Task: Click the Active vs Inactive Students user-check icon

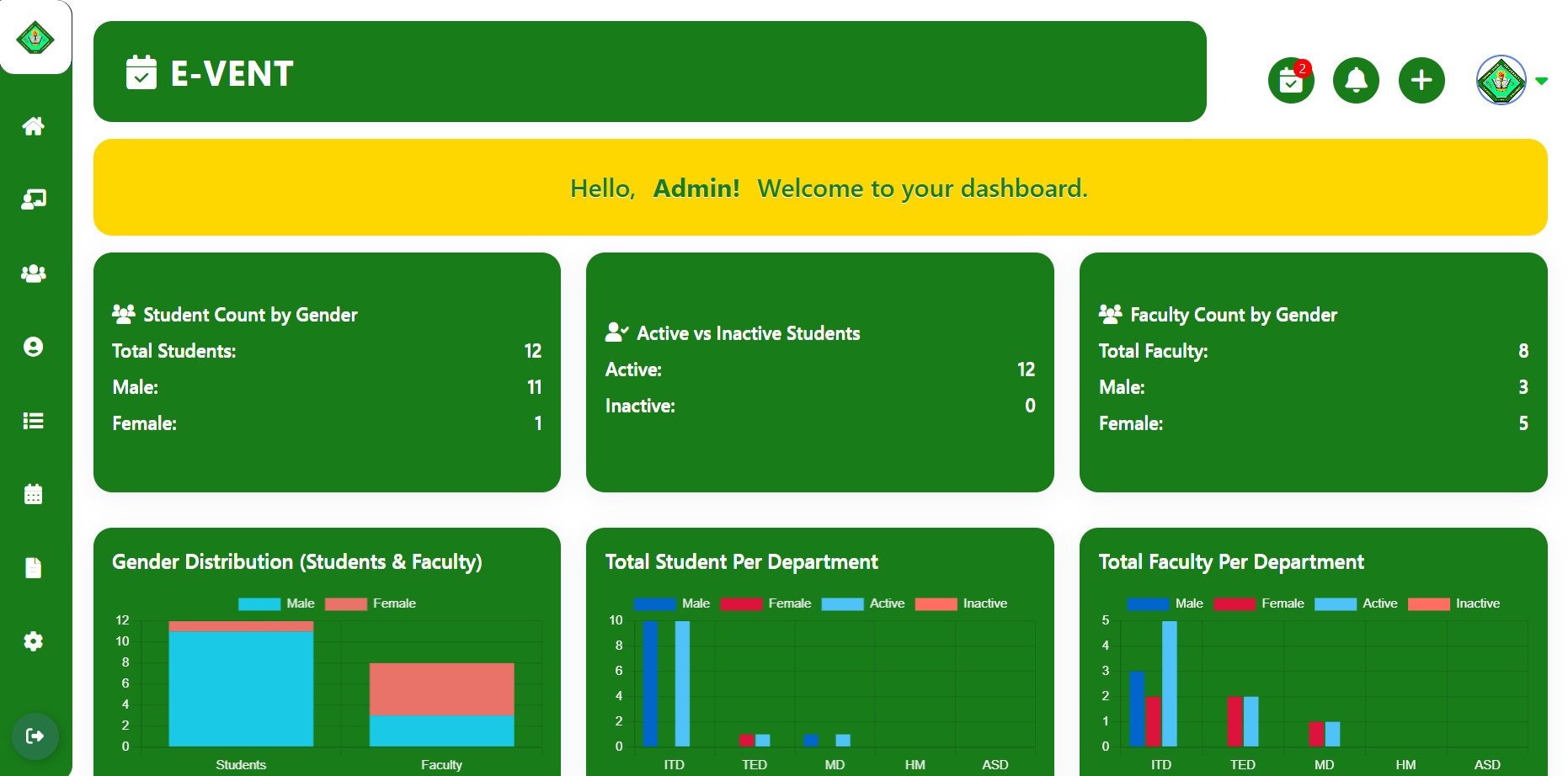Action: 617,332
